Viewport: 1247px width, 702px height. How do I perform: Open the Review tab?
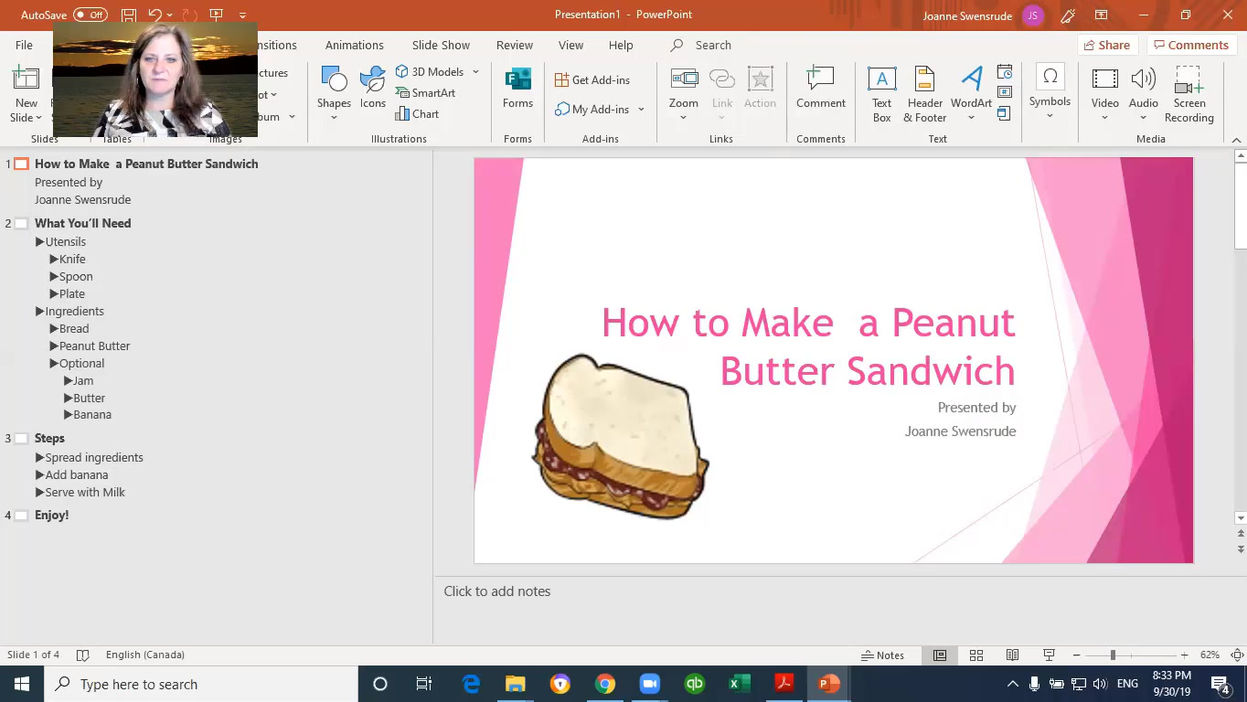[x=514, y=45]
